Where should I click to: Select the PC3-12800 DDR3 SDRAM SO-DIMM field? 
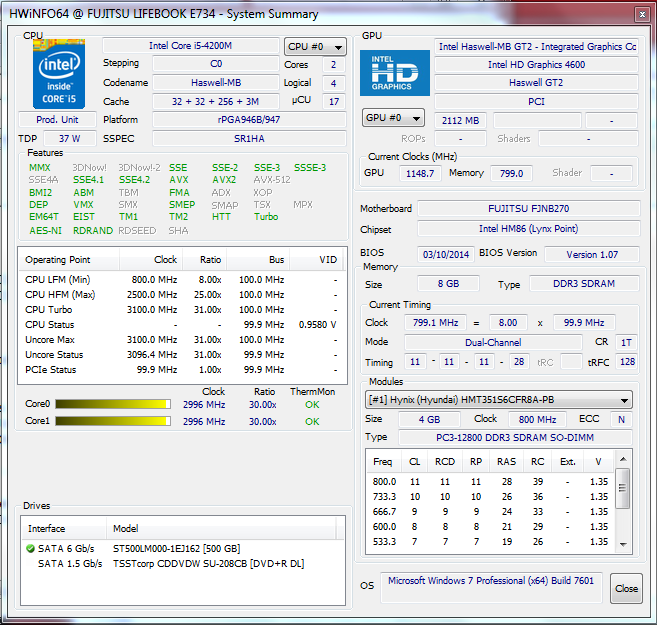tap(515, 438)
